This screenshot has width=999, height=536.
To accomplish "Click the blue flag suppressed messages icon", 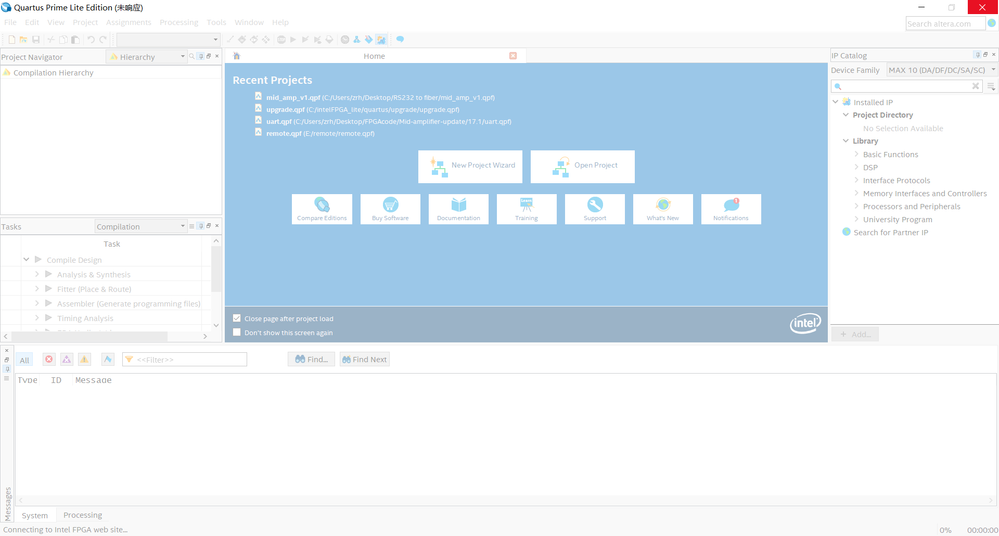I will point(108,359).
